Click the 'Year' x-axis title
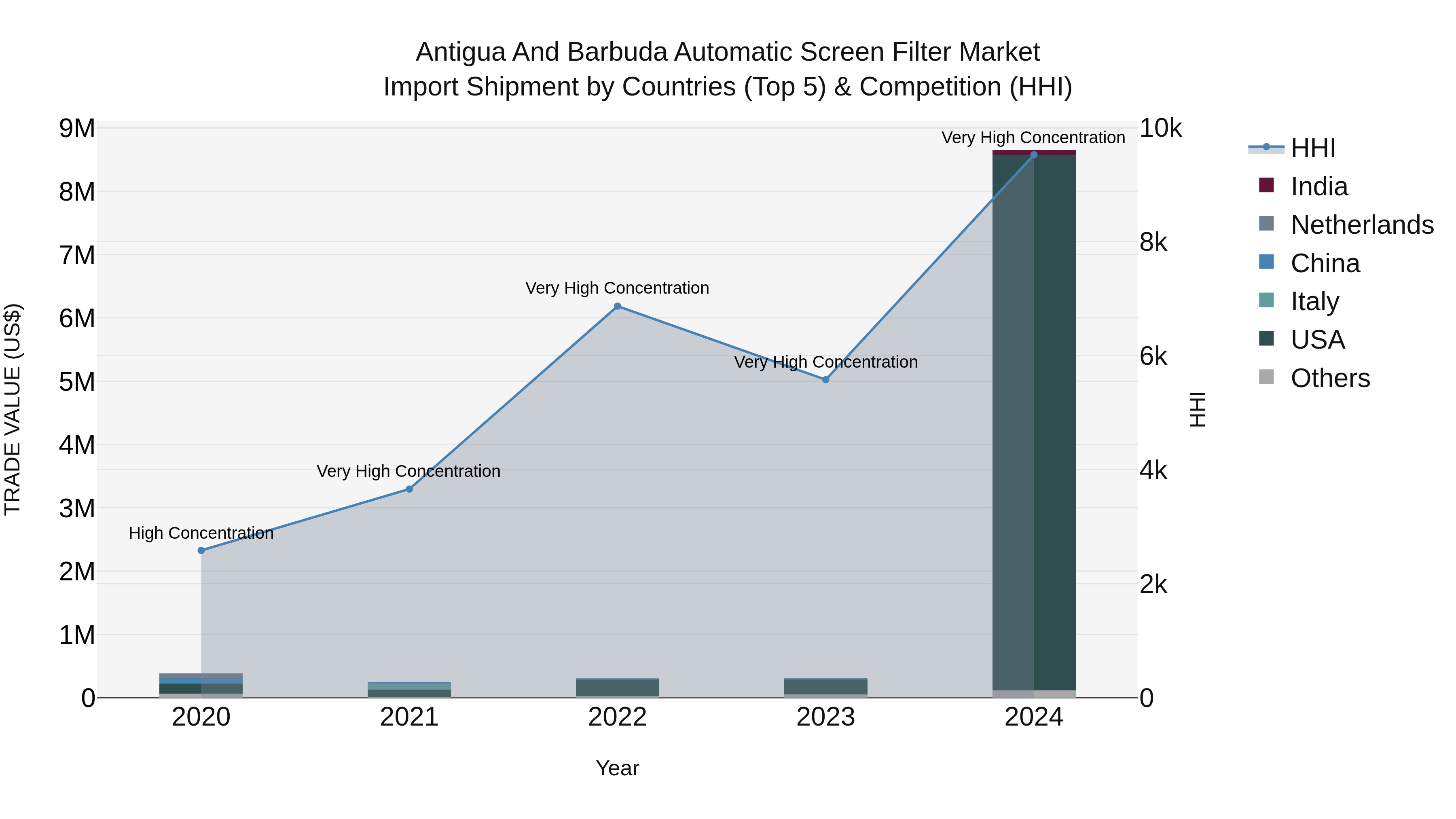Viewport: 1456px width, 819px height. (x=617, y=769)
